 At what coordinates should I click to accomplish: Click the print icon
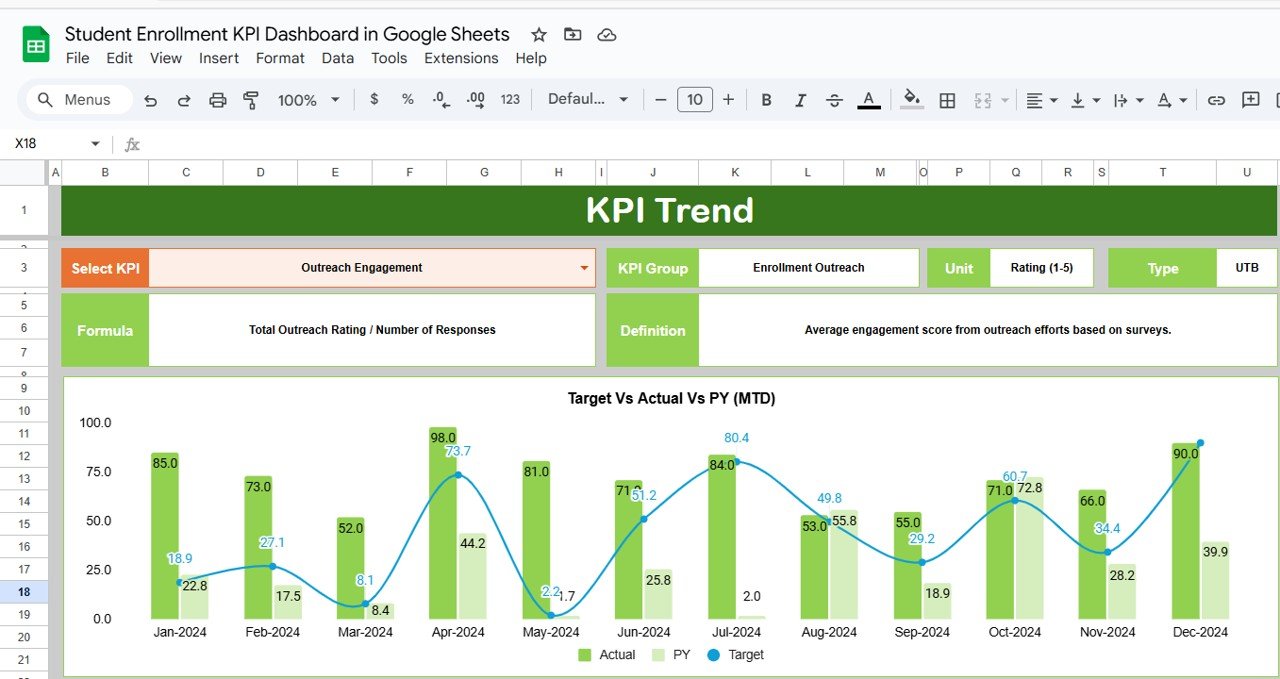pos(217,99)
